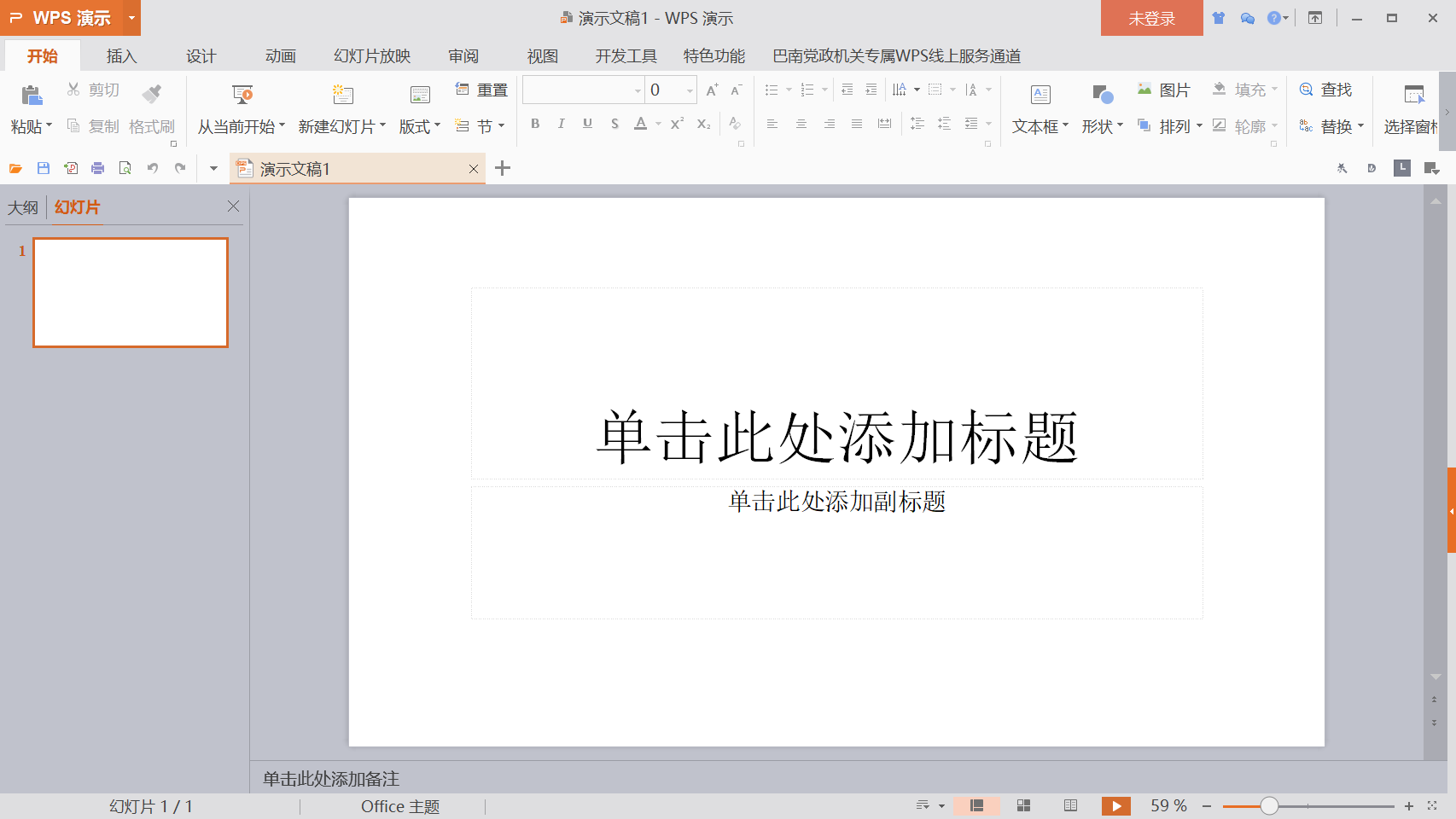
Task: Switch to 设计 ribbon tab
Action: (x=201, y=56)
